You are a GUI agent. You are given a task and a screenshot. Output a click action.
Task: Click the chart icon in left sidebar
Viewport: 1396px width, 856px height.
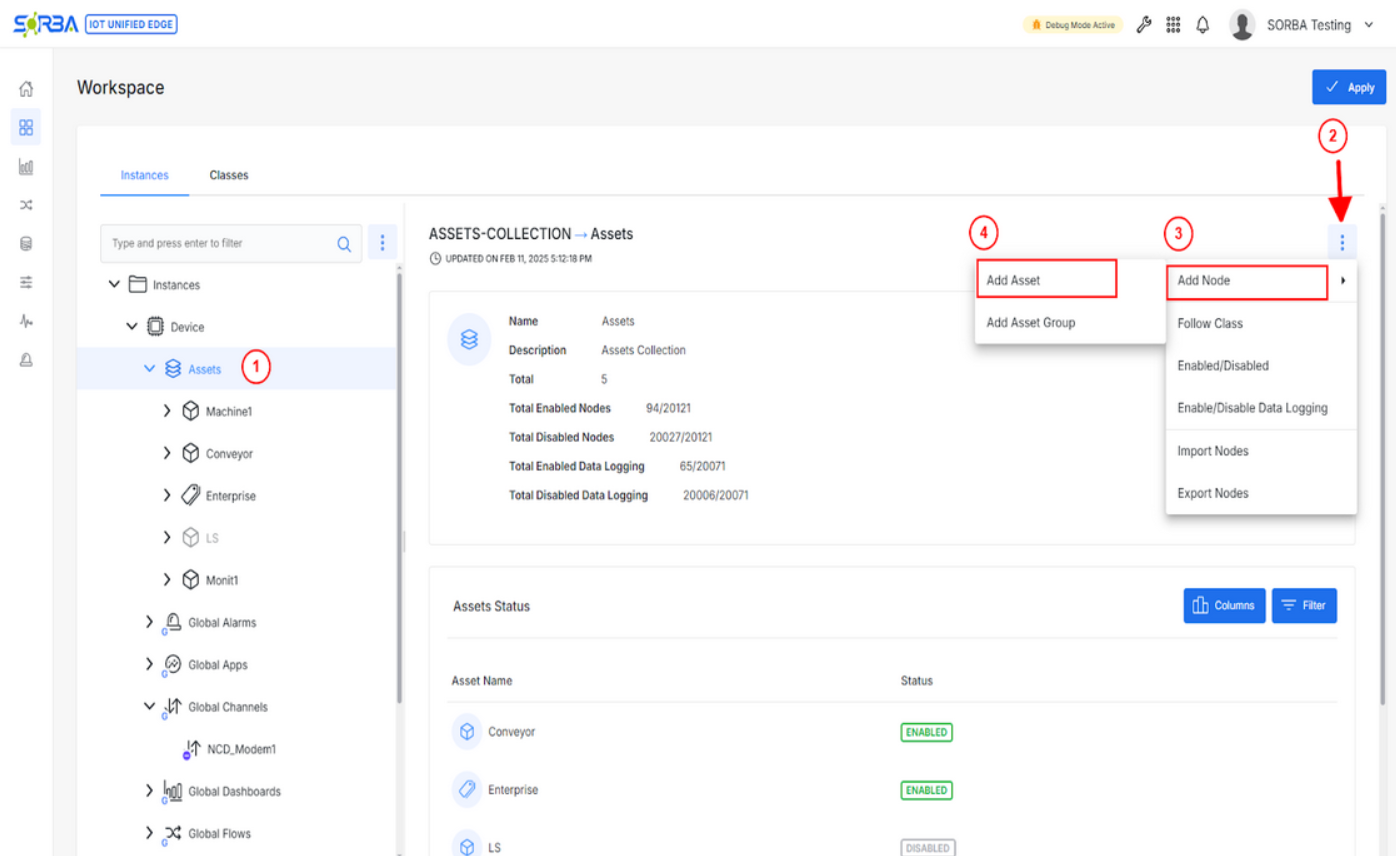click(26, 167)
